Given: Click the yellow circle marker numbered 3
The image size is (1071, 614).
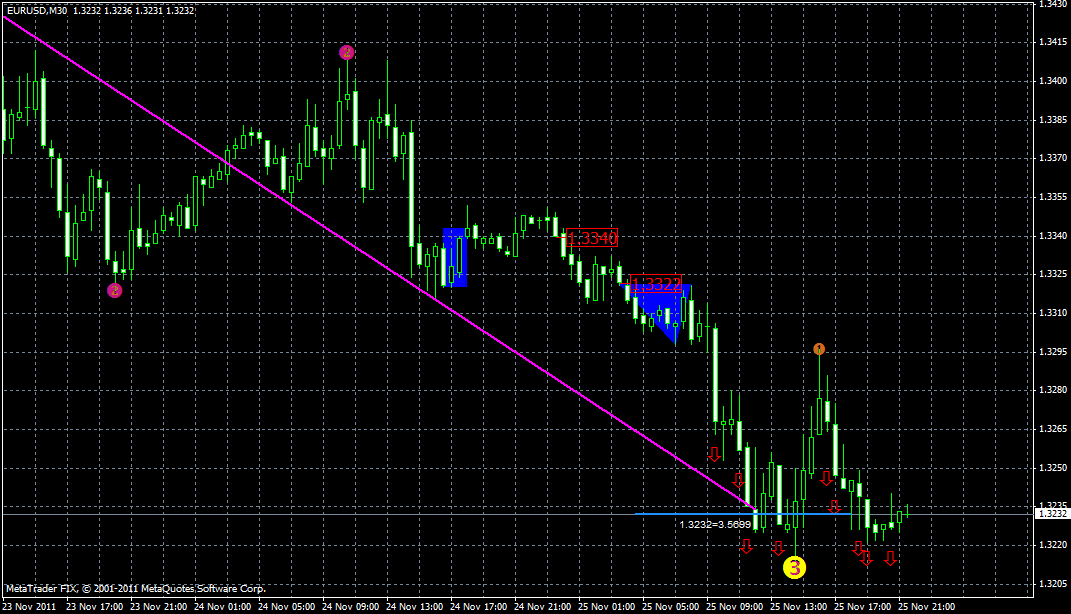Looking at the screenshot, I should click(x=795, y=567).
